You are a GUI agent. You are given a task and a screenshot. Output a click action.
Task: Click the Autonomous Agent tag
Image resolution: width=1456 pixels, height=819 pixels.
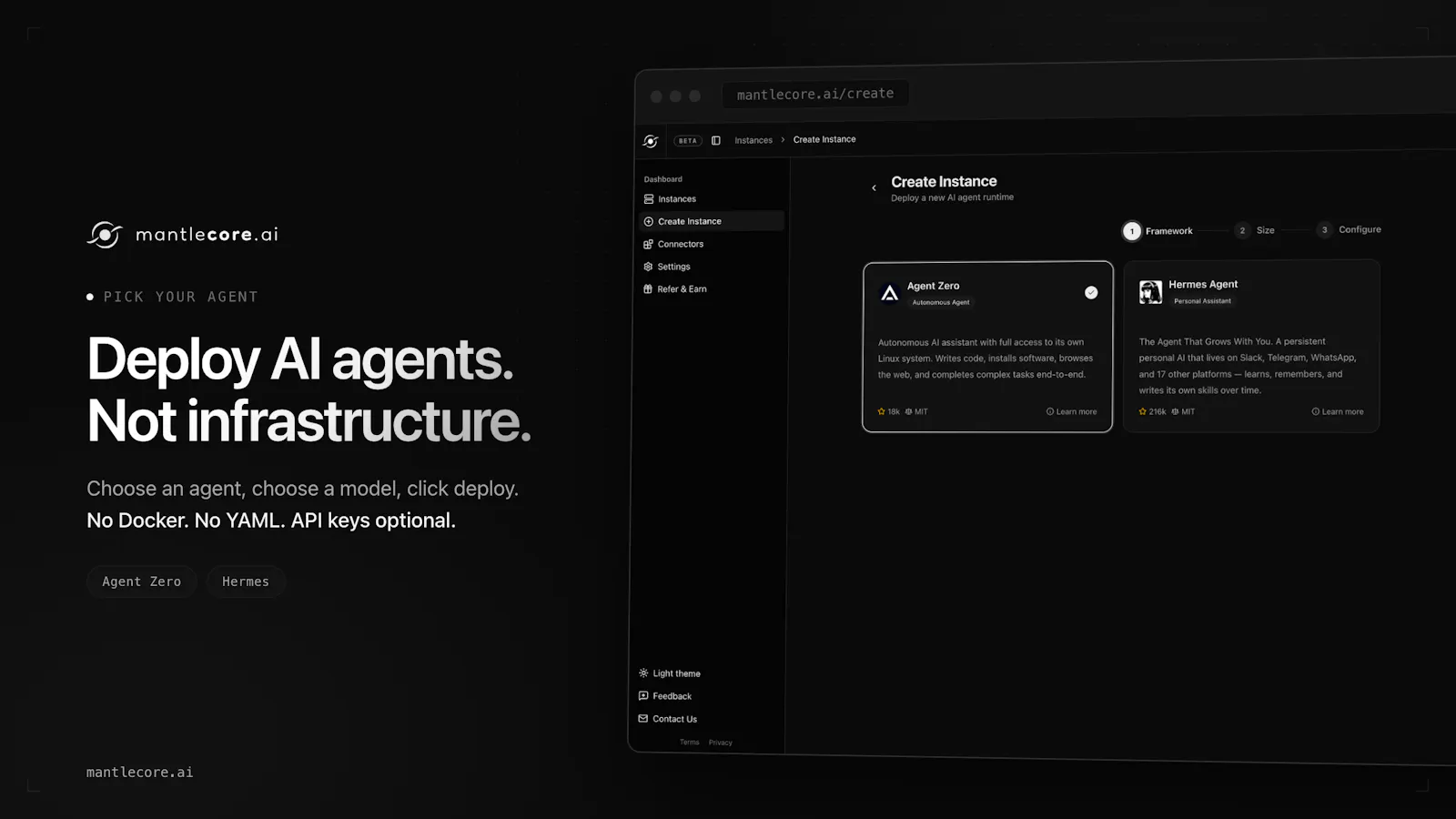click(941, 302)
